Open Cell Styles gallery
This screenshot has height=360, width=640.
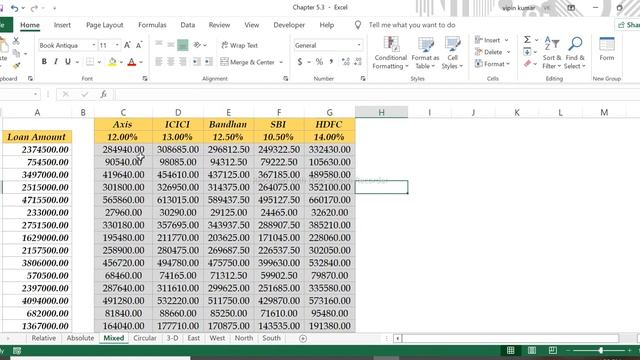point(452,53)
